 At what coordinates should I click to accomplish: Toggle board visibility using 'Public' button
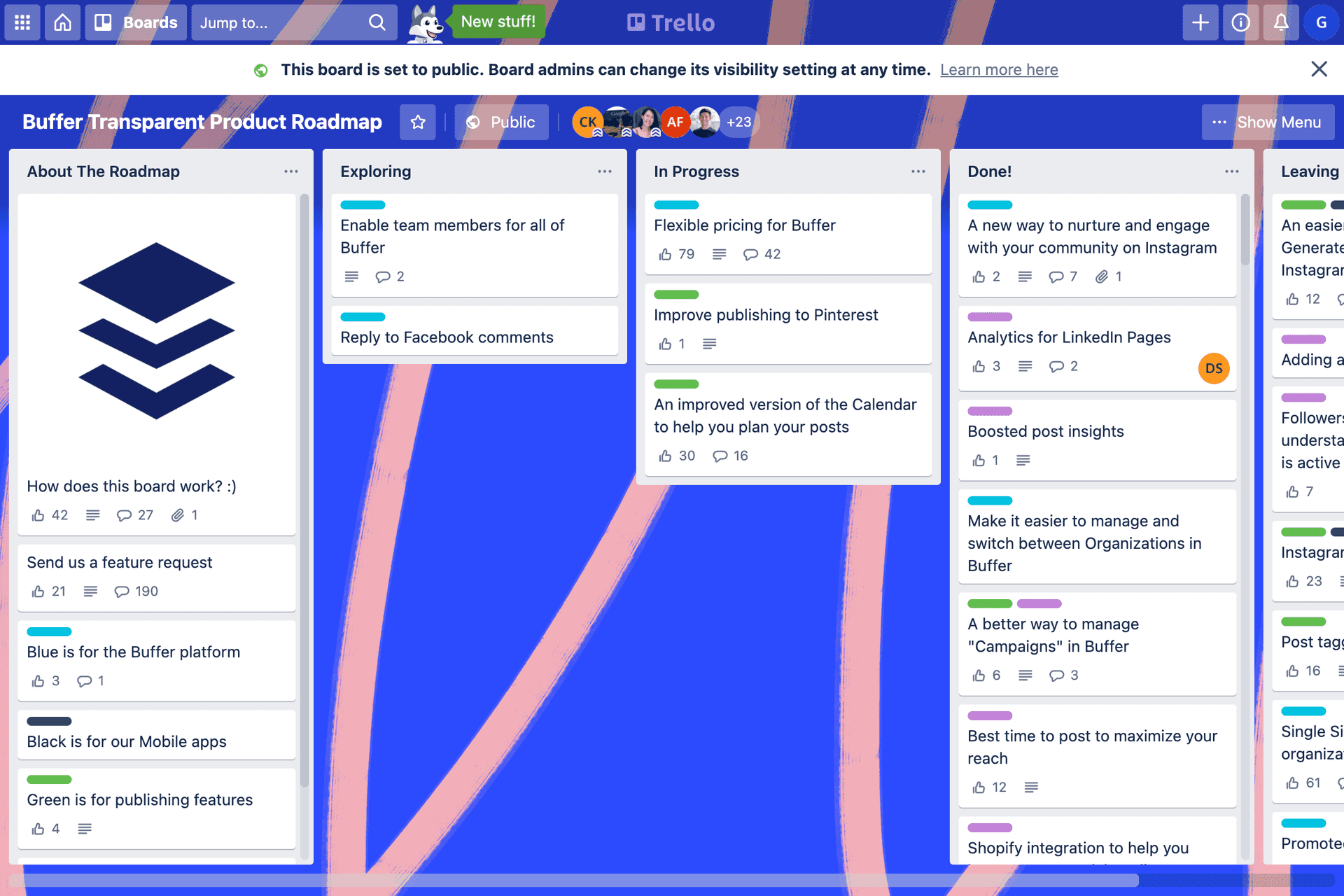coord(499,122)
